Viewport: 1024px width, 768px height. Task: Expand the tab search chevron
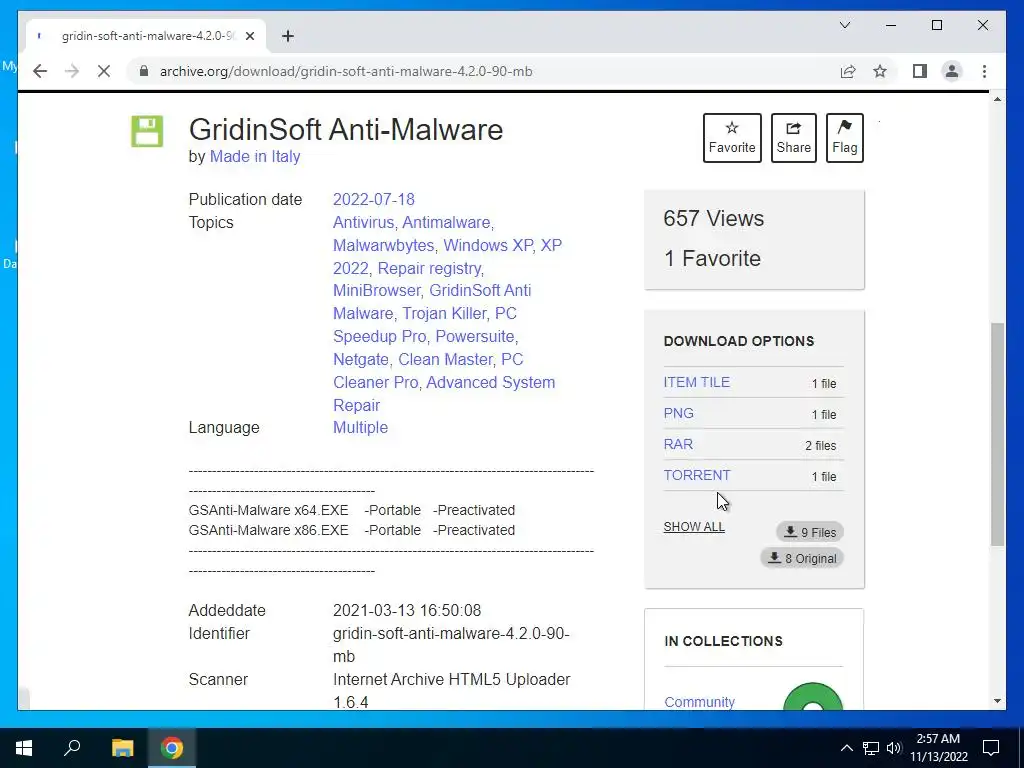(x=845, y=25)
